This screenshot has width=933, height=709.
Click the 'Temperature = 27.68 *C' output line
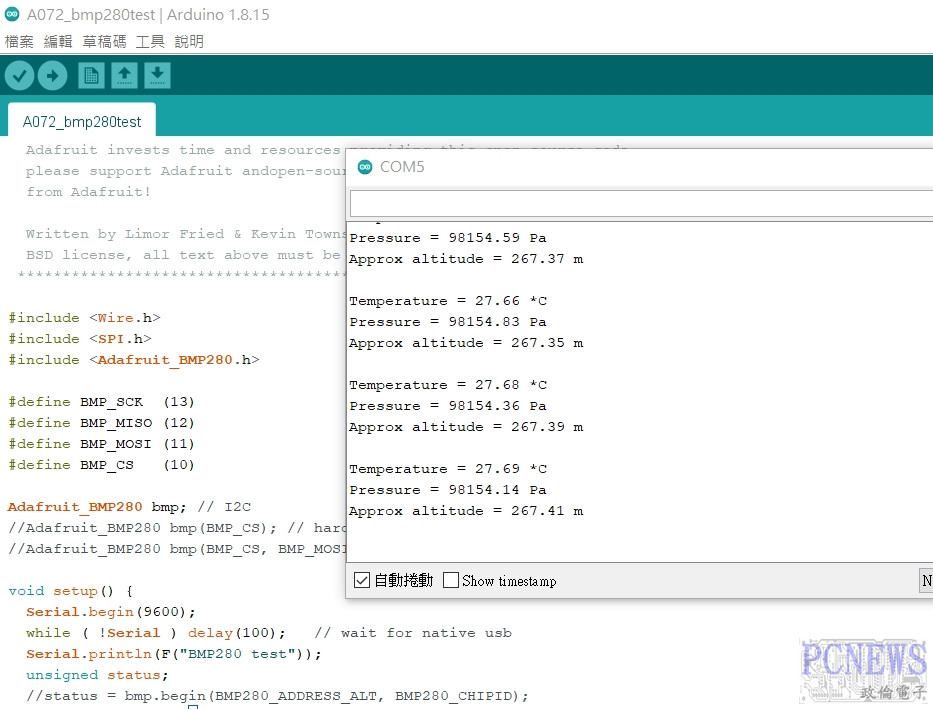click(x=448, y=385)
